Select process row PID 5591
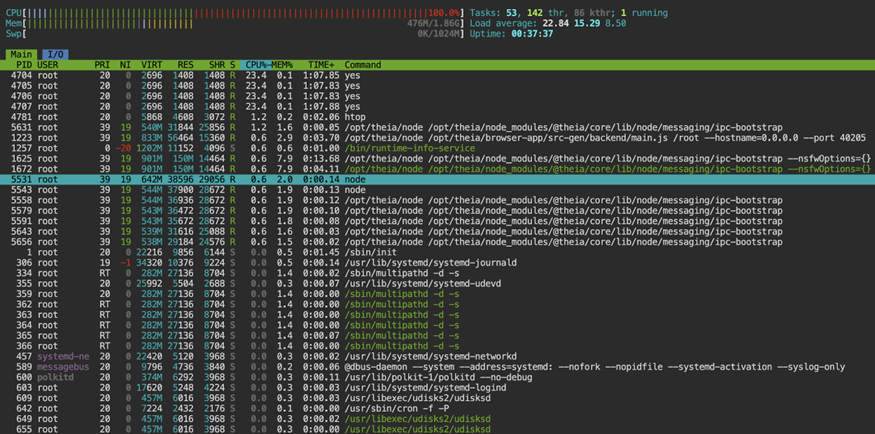This screenshot has width=875, height=434. coord(438,221)
